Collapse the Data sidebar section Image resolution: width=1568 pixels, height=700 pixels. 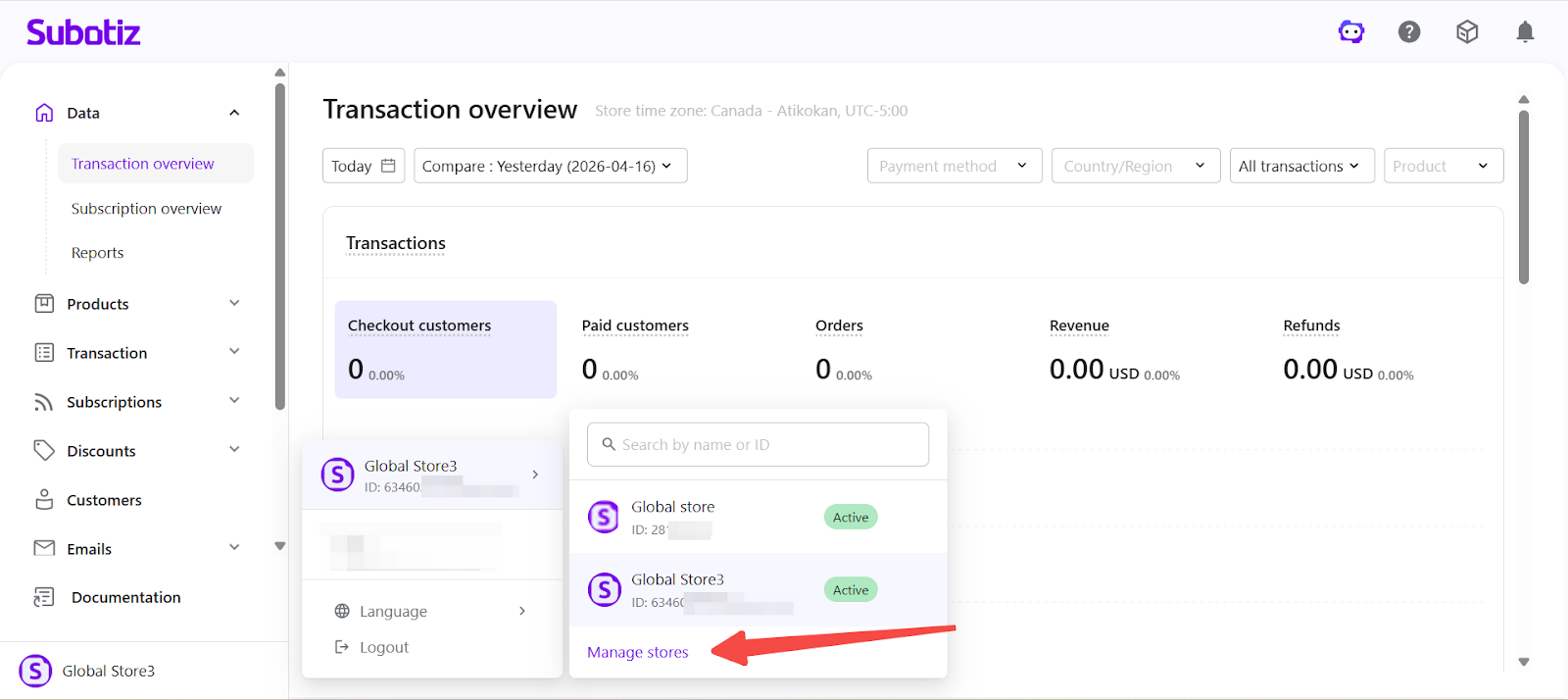[234, 113]
